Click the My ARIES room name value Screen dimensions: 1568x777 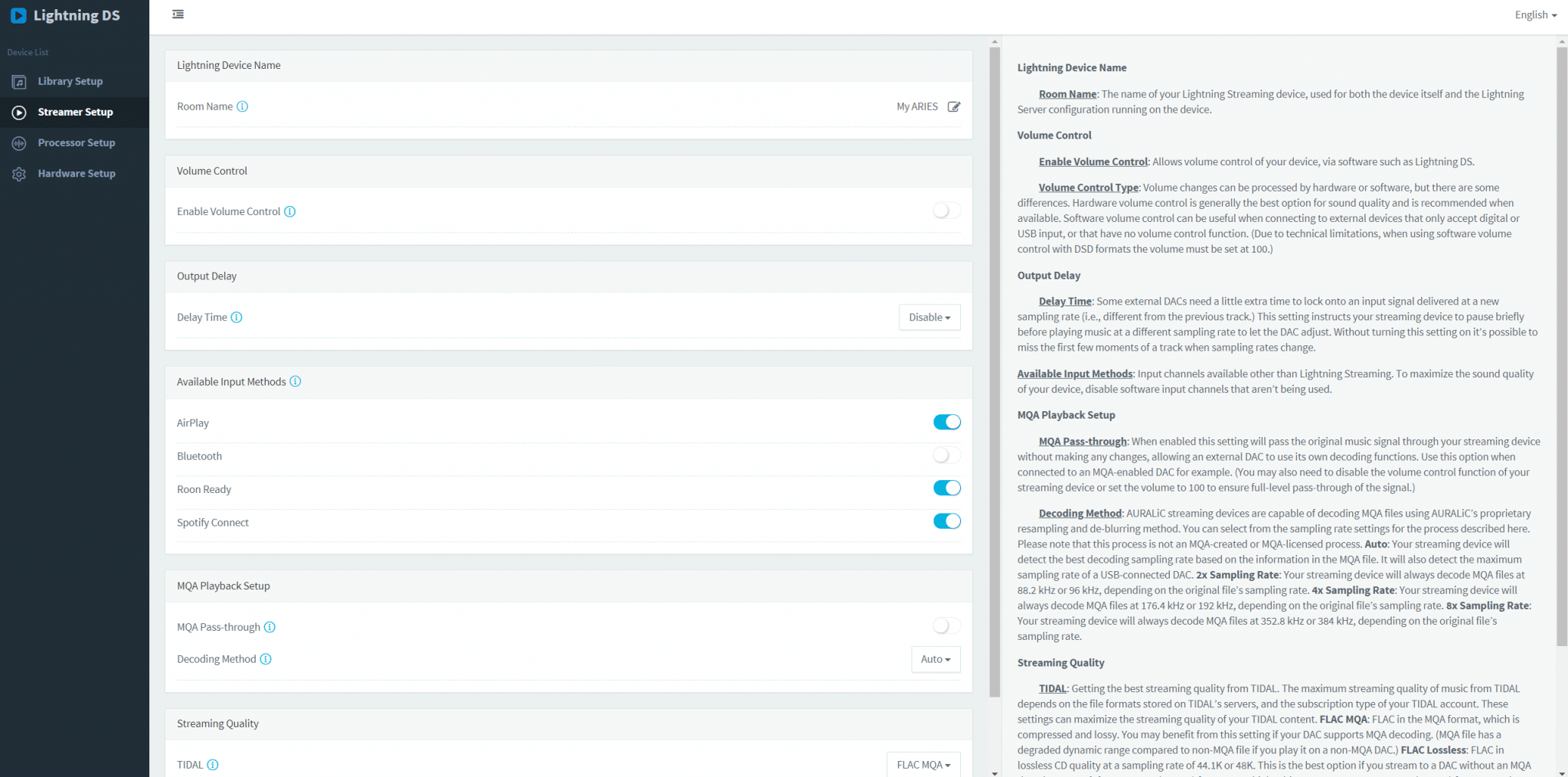pos(917,106)
